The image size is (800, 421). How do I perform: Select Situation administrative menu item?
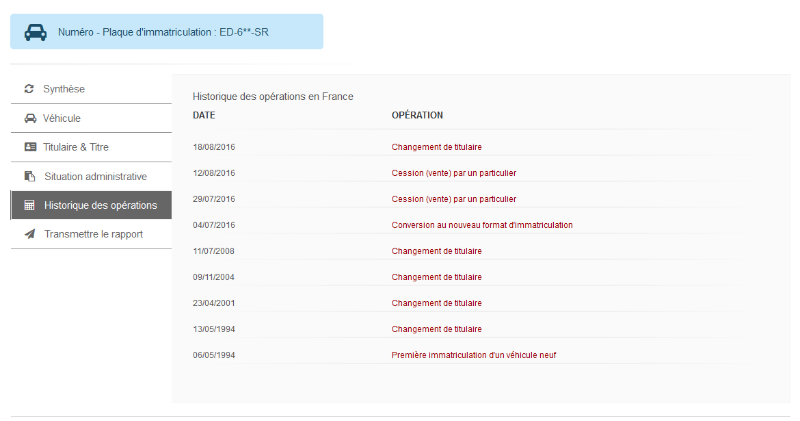coord(91,176)
